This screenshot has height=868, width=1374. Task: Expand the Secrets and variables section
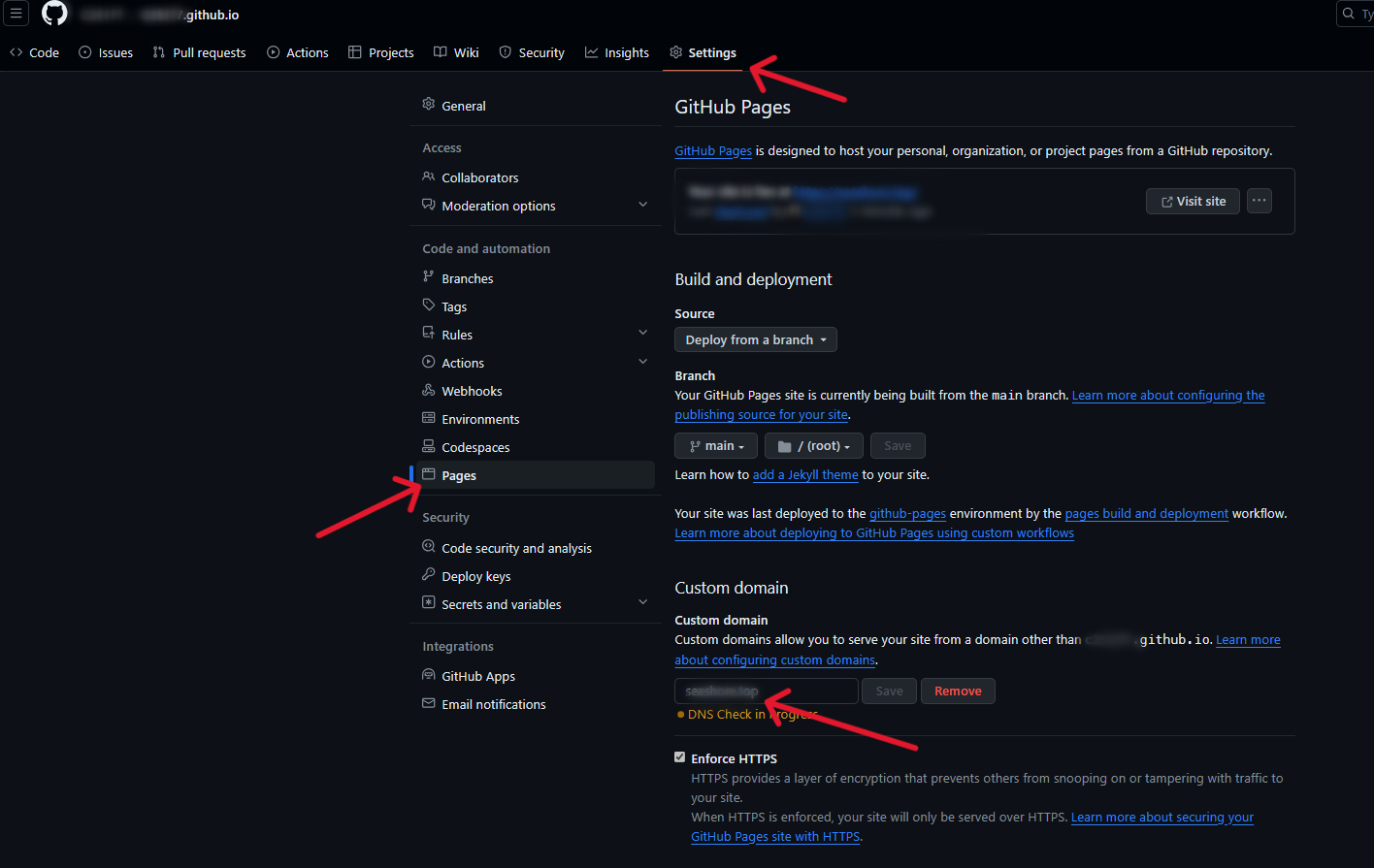pyautogui.click(x=642, y=603)
